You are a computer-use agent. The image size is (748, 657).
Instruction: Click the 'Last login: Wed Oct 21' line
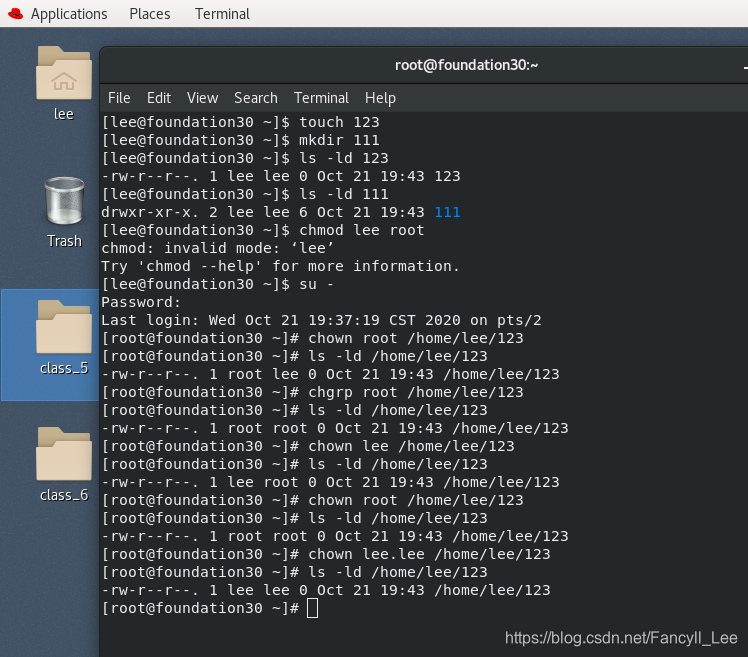(322, 320)
